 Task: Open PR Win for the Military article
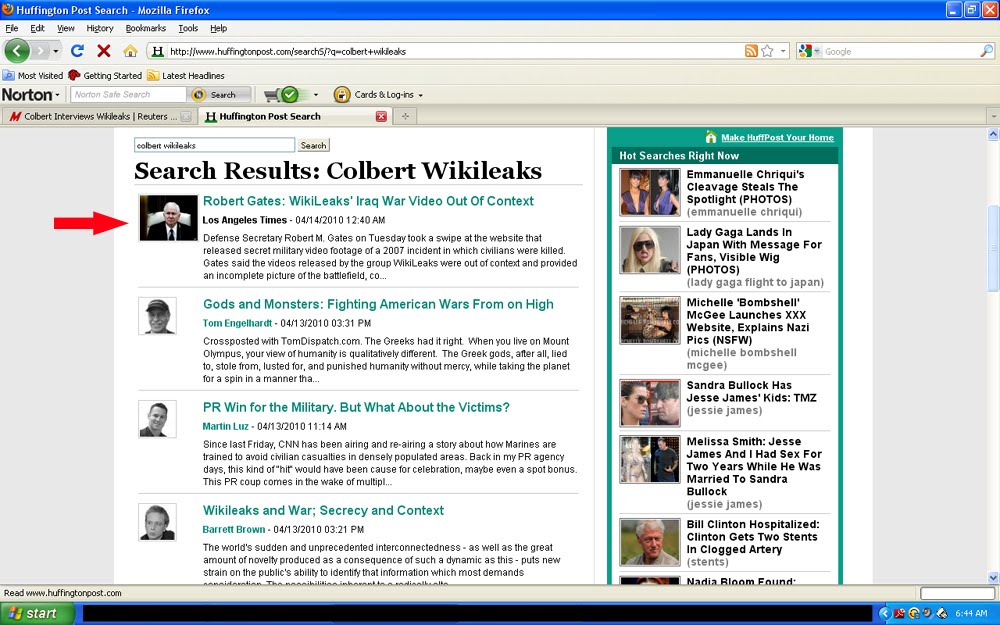pos(356,408)
